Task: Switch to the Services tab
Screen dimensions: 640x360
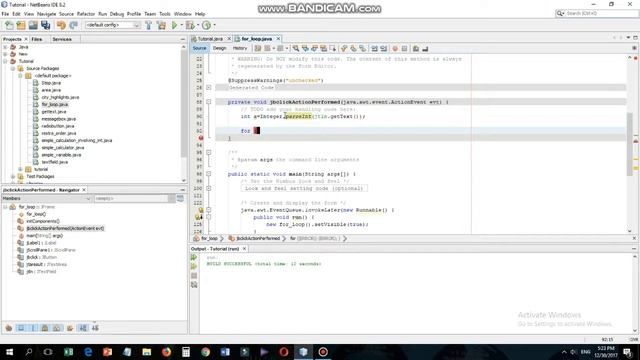Action: tap(62, 39)
